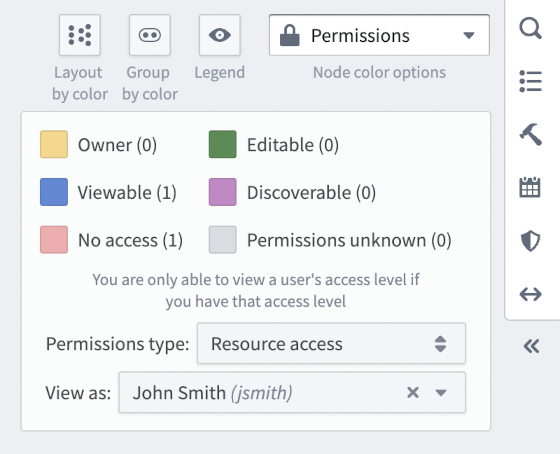Click the Layout by color button

80,35
